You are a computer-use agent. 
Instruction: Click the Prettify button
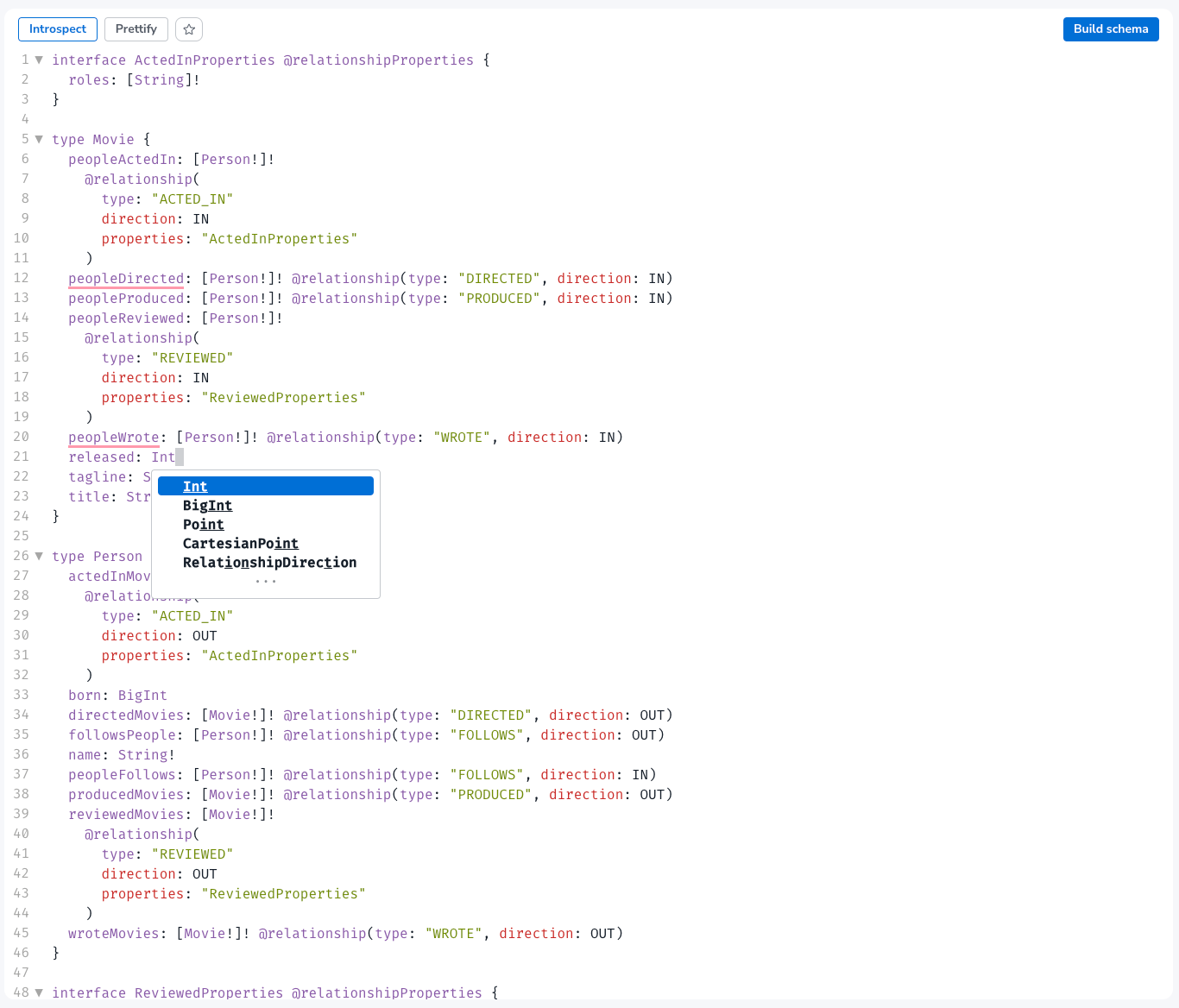[x=136, y=29]
